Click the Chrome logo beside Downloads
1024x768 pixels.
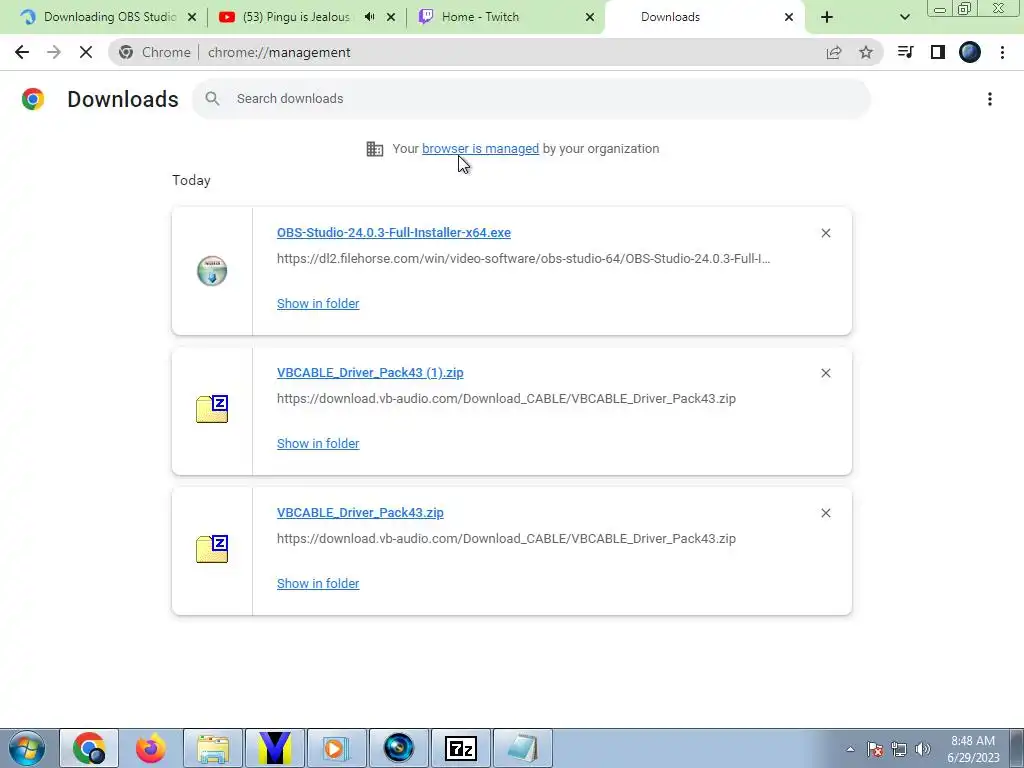click(33, 99)
